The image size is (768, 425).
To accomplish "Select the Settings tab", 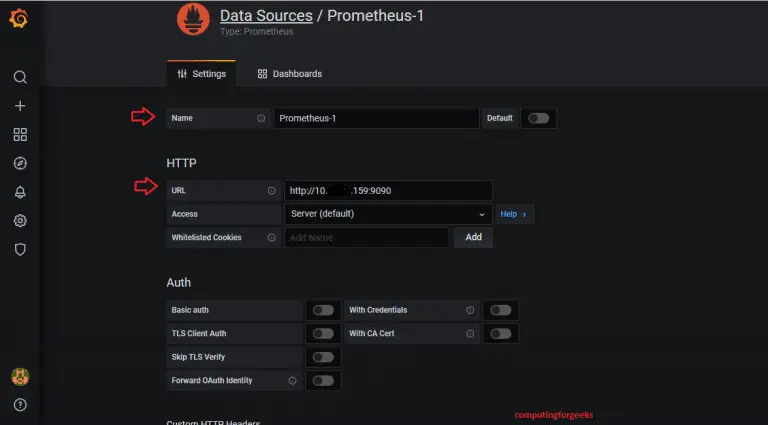I will [201, 74].
